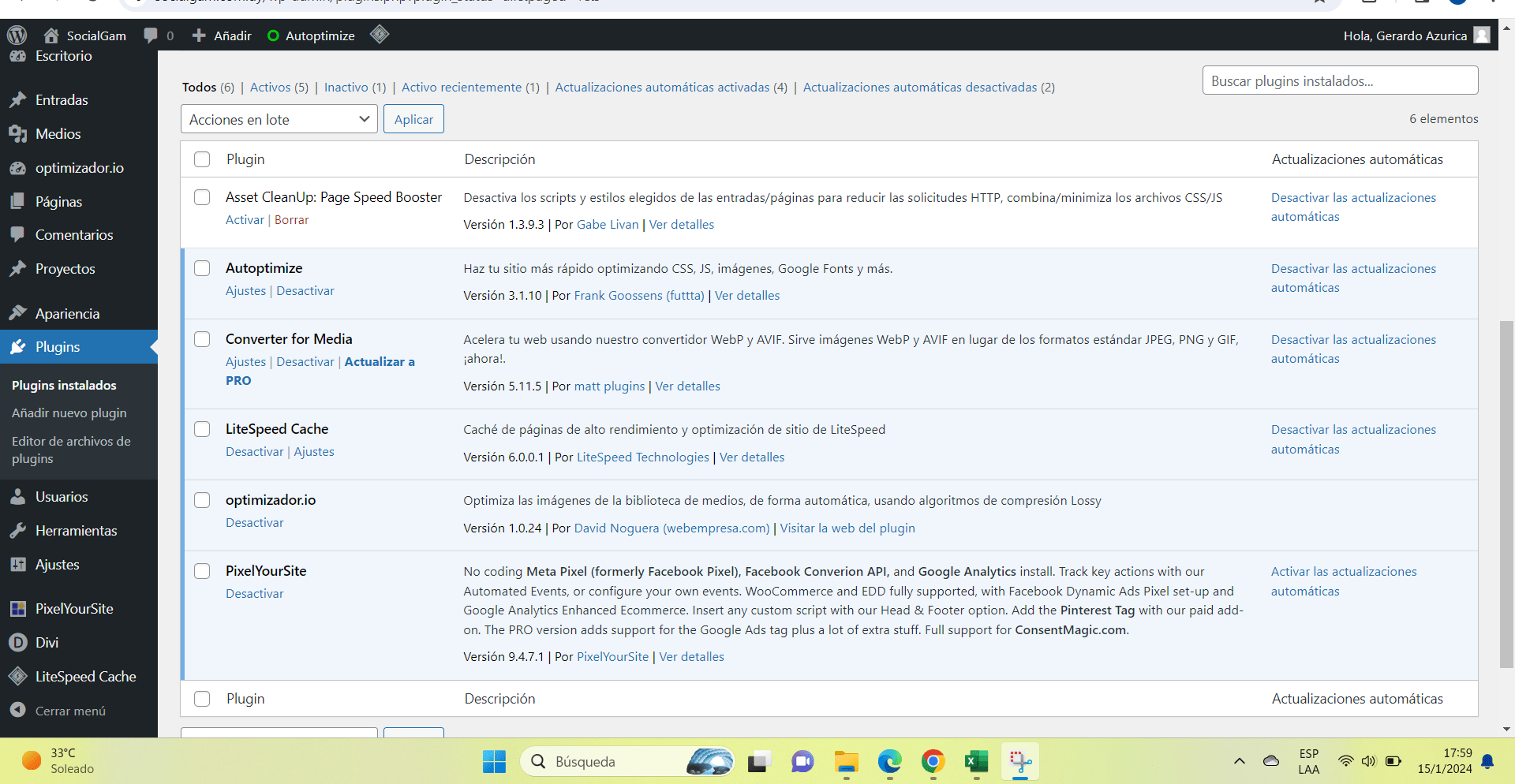Open the SocialGam site home icon
This screenshot has height=784, width=1515.
coord(51,35)
